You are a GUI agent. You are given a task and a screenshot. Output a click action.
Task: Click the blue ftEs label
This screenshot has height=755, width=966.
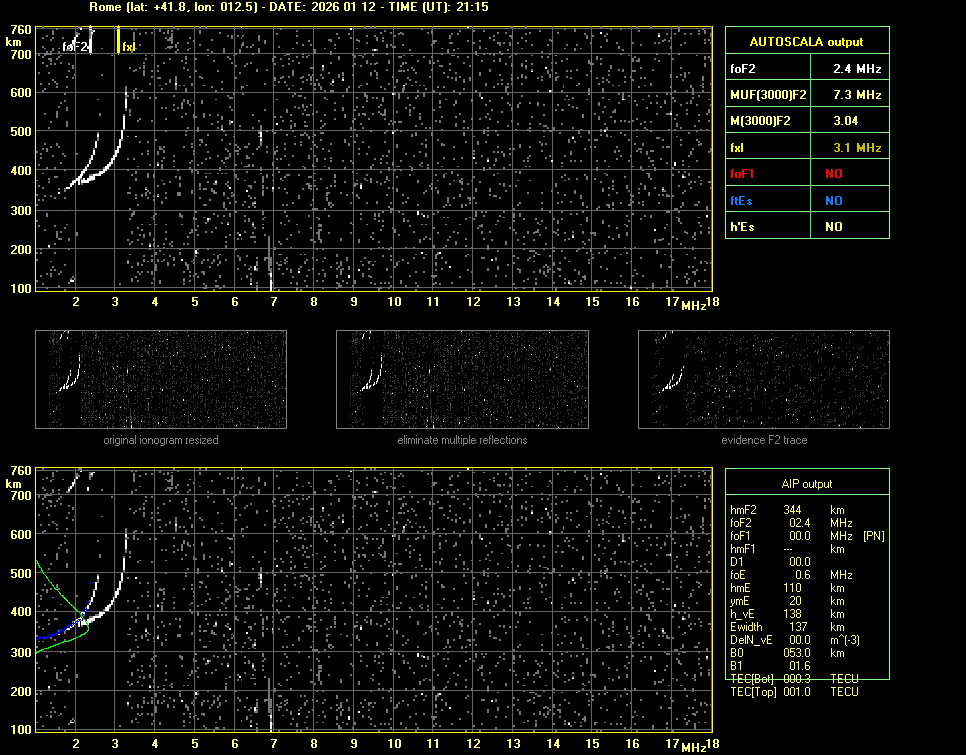pyautogui.click(x=743, y=200)
